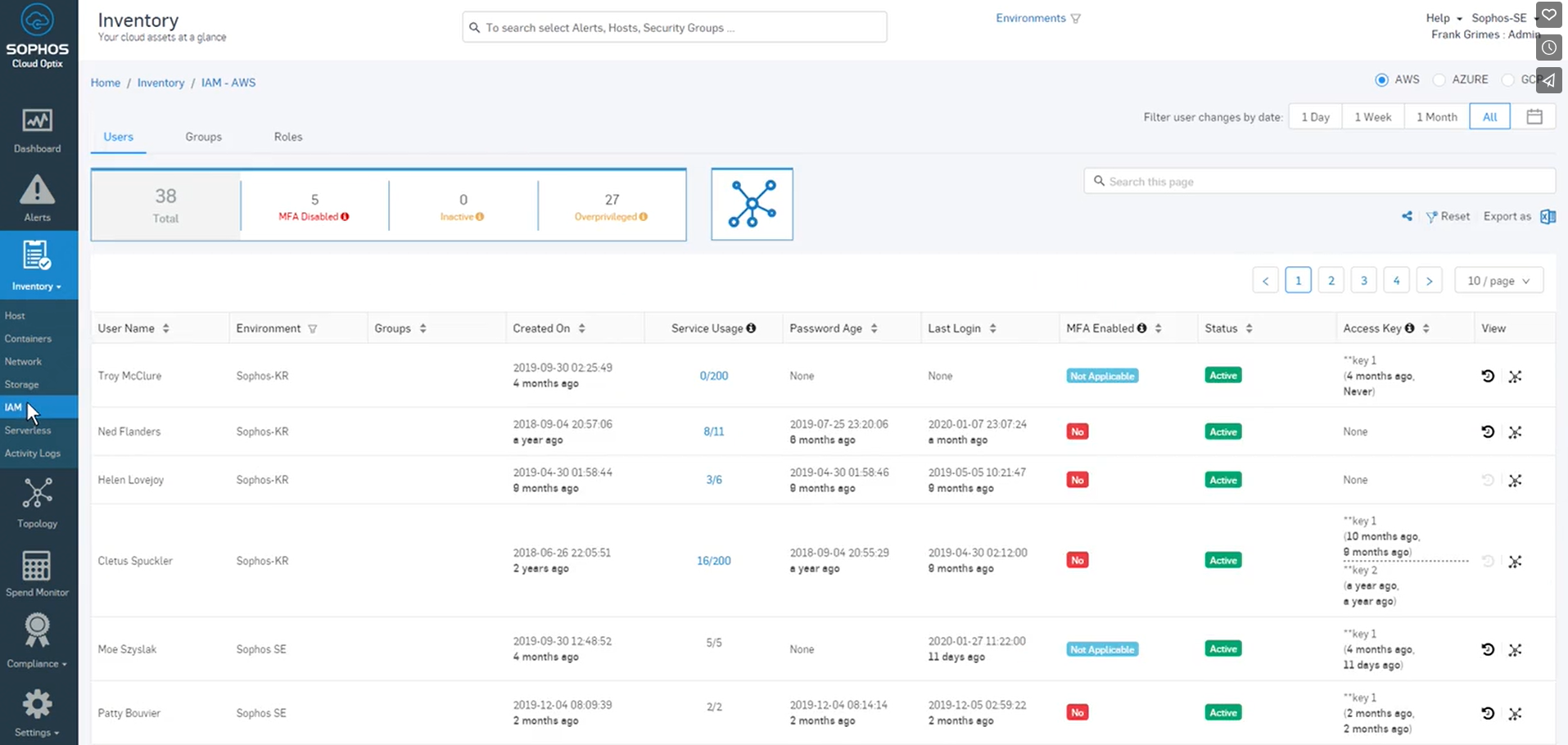Open the Dashboard from the sidebar
The image size is (1568, 745).
[x=37, y=130]
